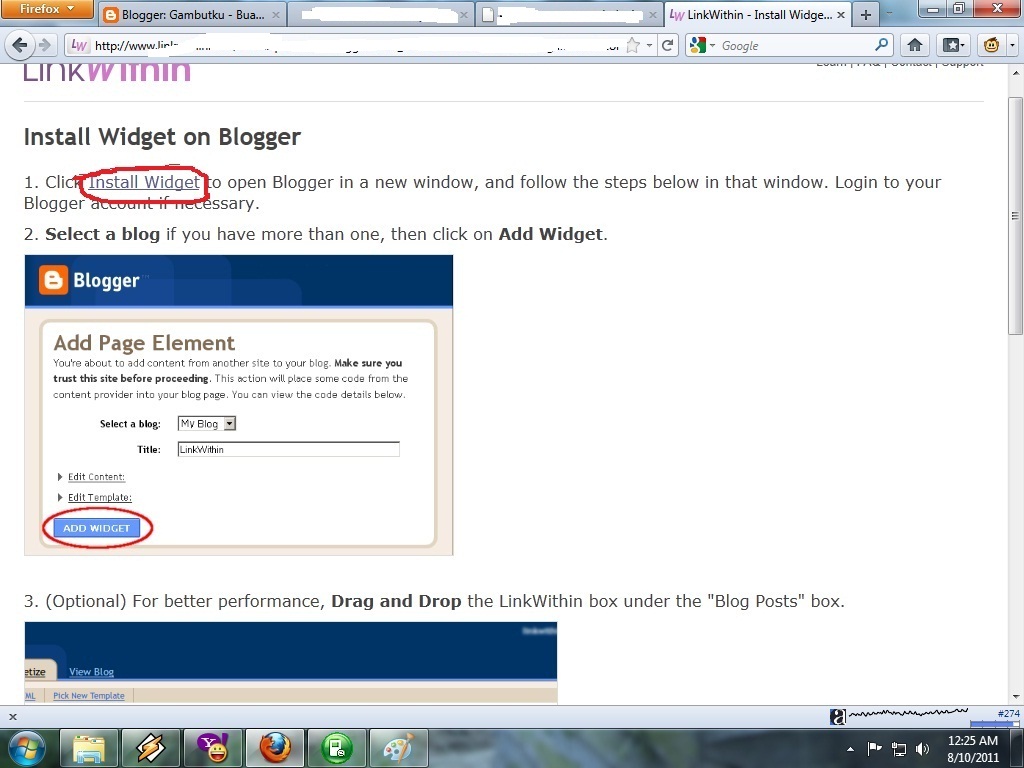This screenshot has height=768, width=1024.
Task: Click the address bar URL field
Action: coord(356,45)
